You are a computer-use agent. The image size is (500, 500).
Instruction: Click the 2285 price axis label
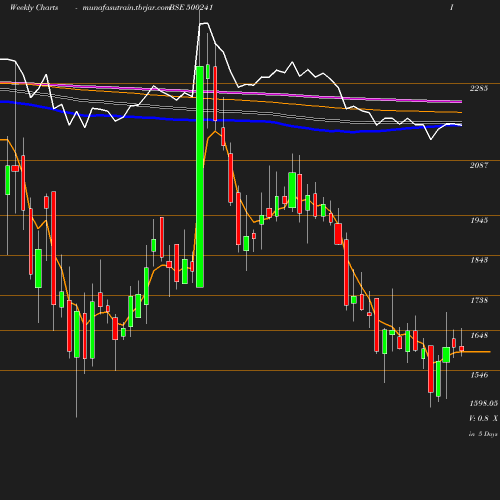point(479,88)
